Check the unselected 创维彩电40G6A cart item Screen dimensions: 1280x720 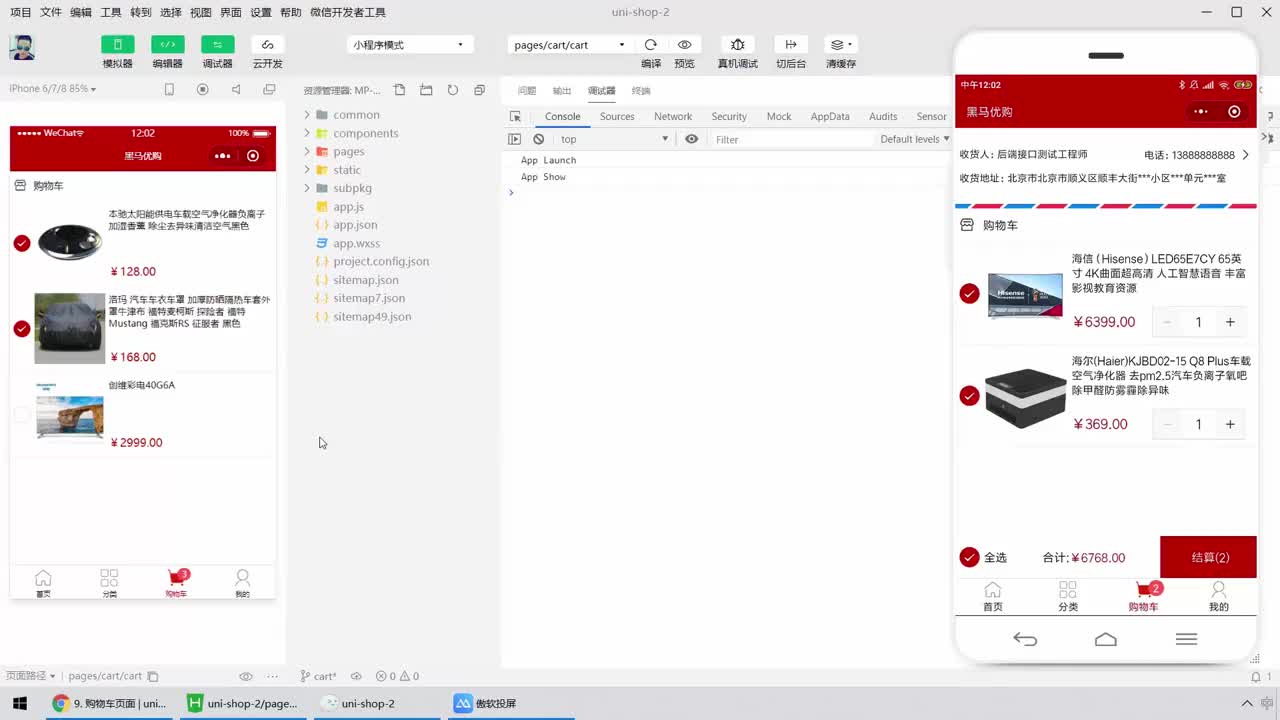[22, 414]
